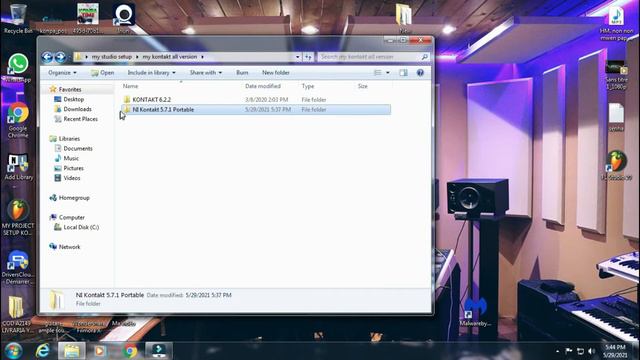Viewport: 640px width, 360px height.
Task: Change view with the views icon
Action: coord(378,73)
